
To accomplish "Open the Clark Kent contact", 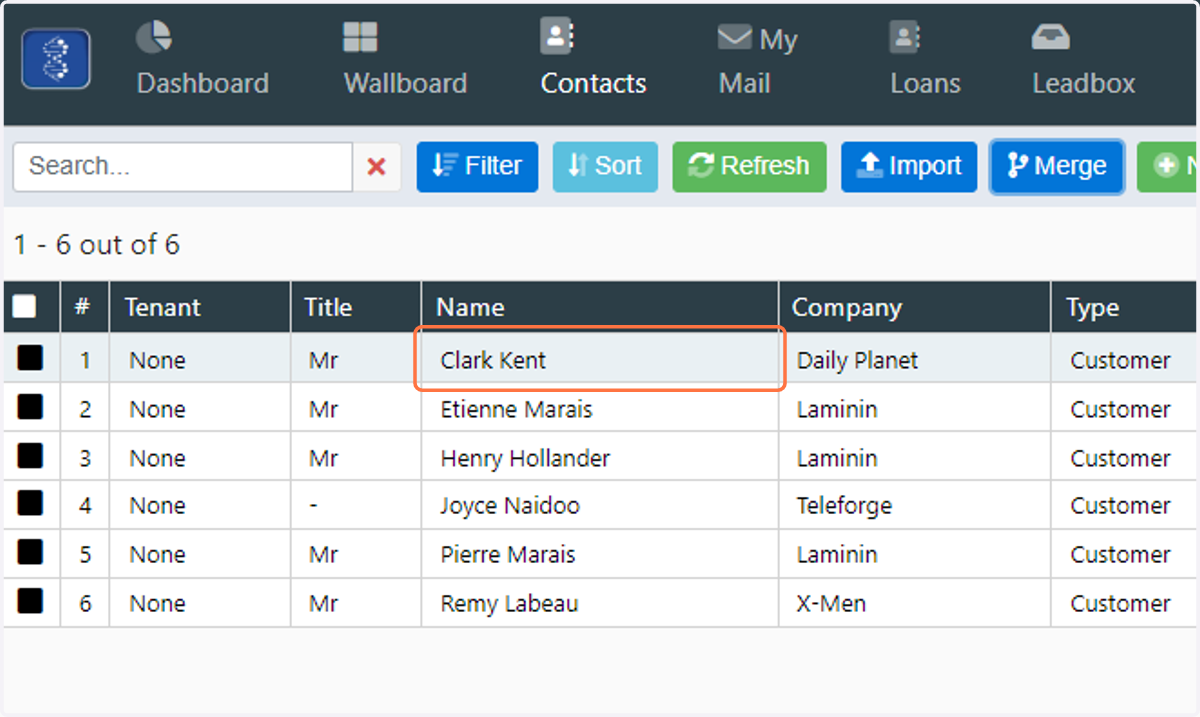I will click(x=493, y=360).
